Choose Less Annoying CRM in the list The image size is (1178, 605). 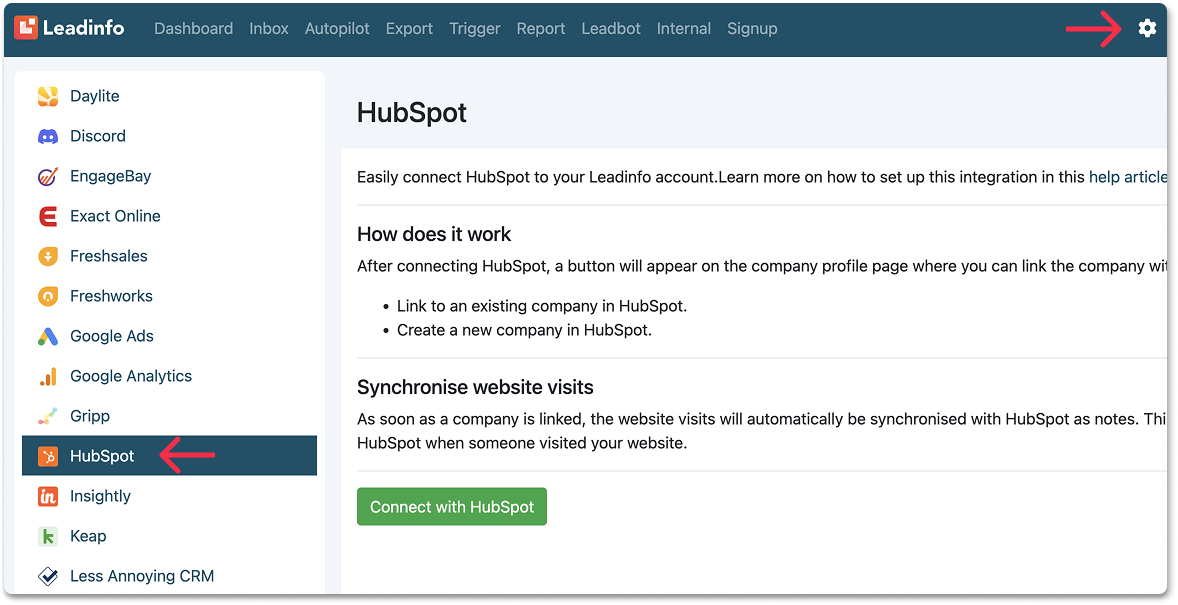tap(142, 576)
